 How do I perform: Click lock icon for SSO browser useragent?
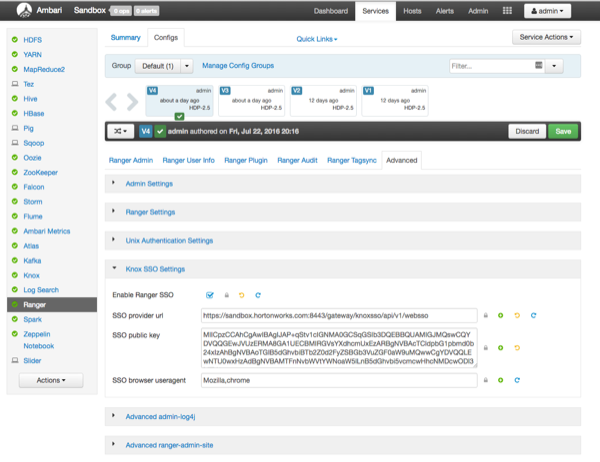(486, 380)
